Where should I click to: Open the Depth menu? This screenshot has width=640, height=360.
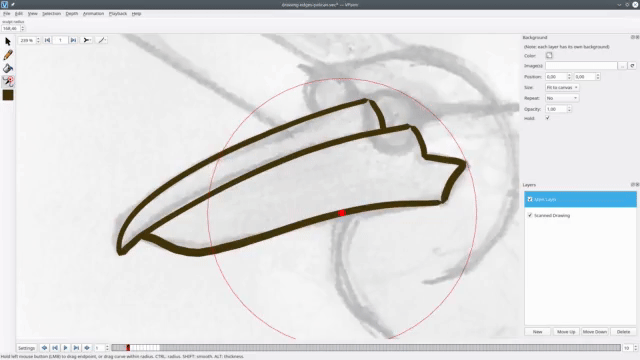tap(72, 13)
